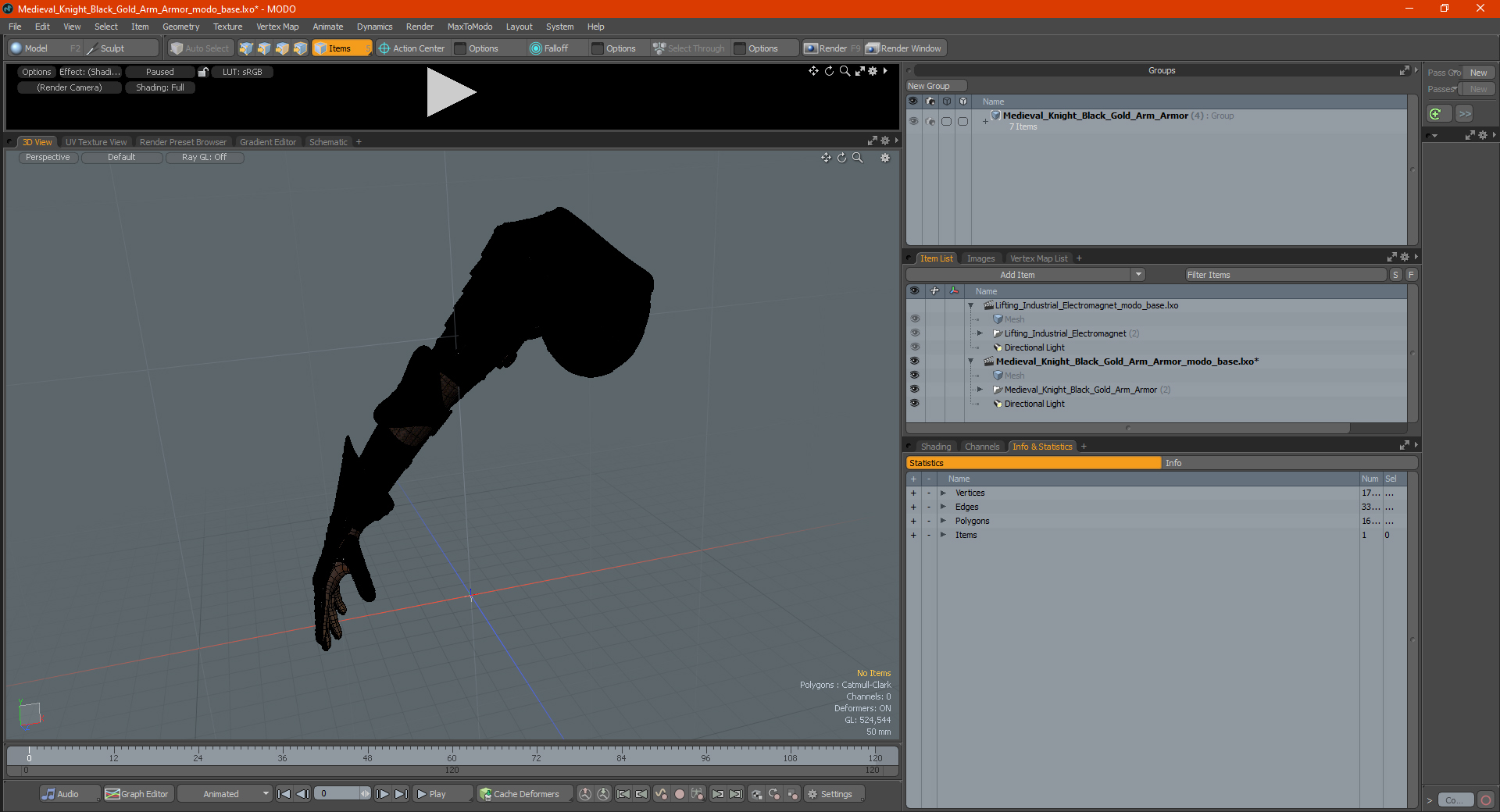
Task: Select the Vertices selection mode icon
Action: pyautogui.click(x=246, y=48)
